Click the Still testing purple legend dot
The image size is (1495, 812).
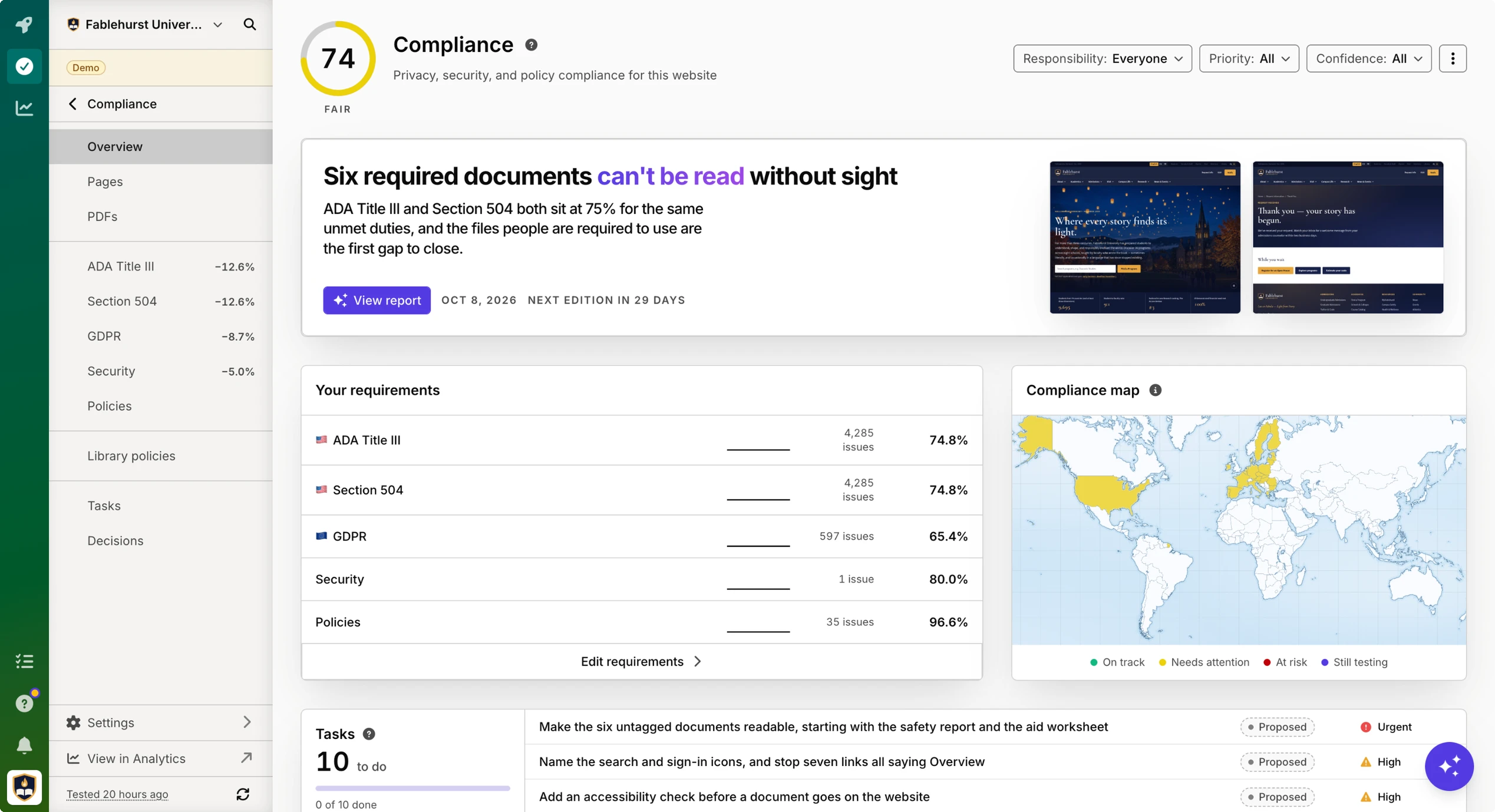point(1325,662)
